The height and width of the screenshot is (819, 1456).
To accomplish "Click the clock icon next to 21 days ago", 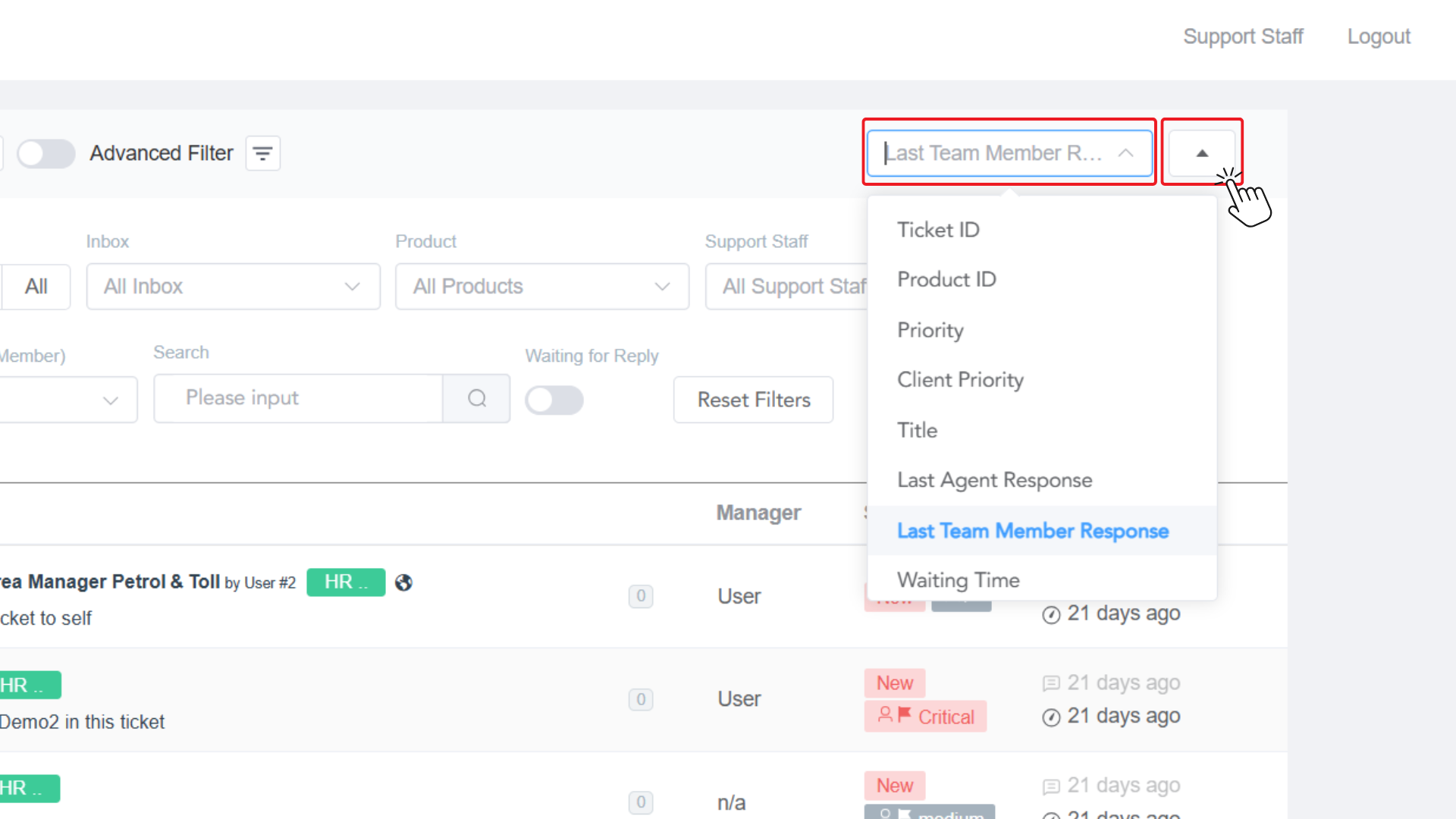I will coord(1051,614).
